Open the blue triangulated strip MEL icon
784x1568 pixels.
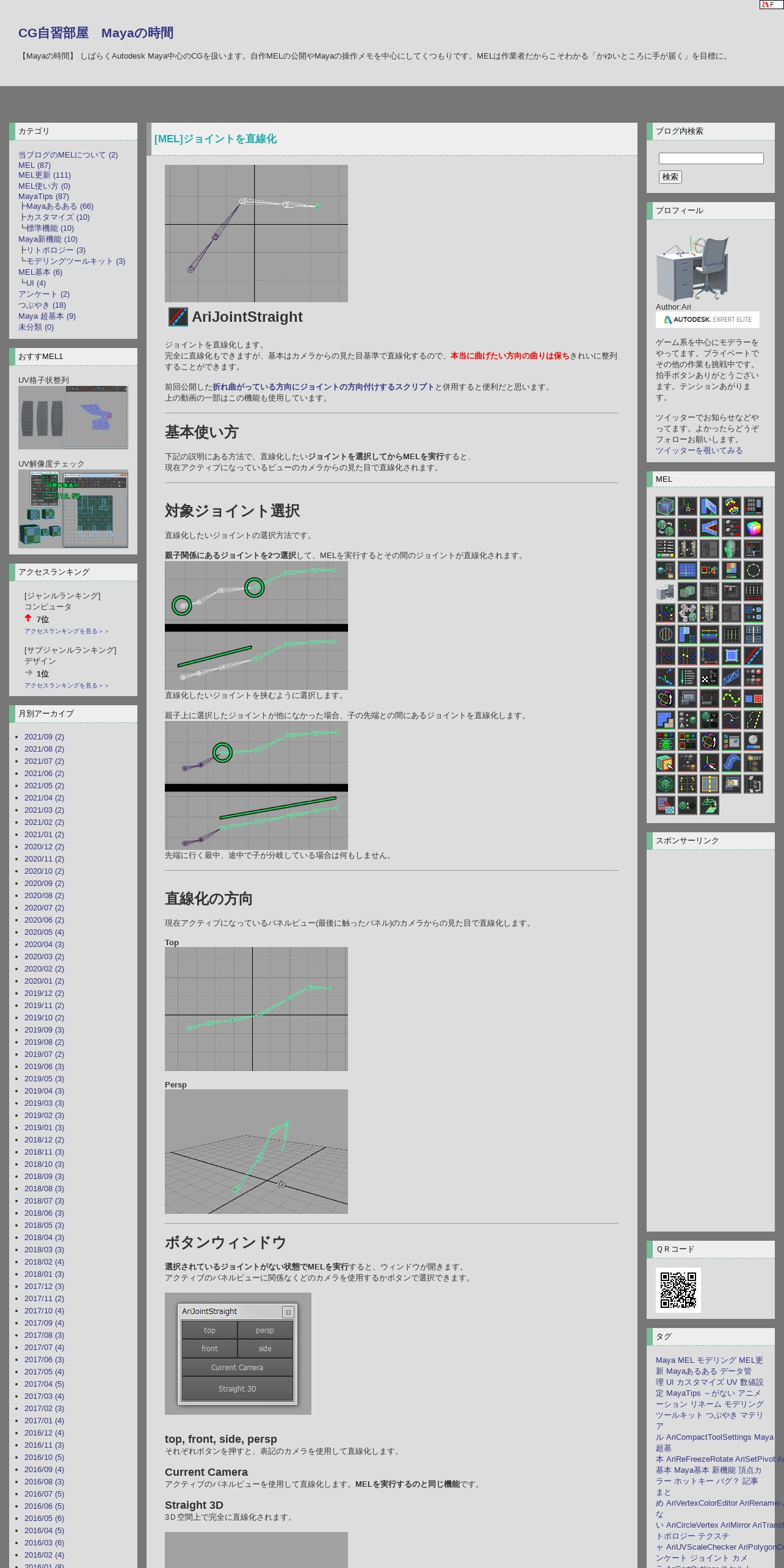731,677
